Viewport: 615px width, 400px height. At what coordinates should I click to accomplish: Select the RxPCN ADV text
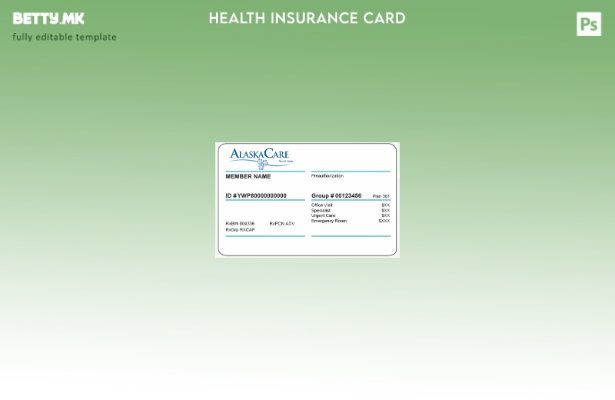[x=282, y=223]
